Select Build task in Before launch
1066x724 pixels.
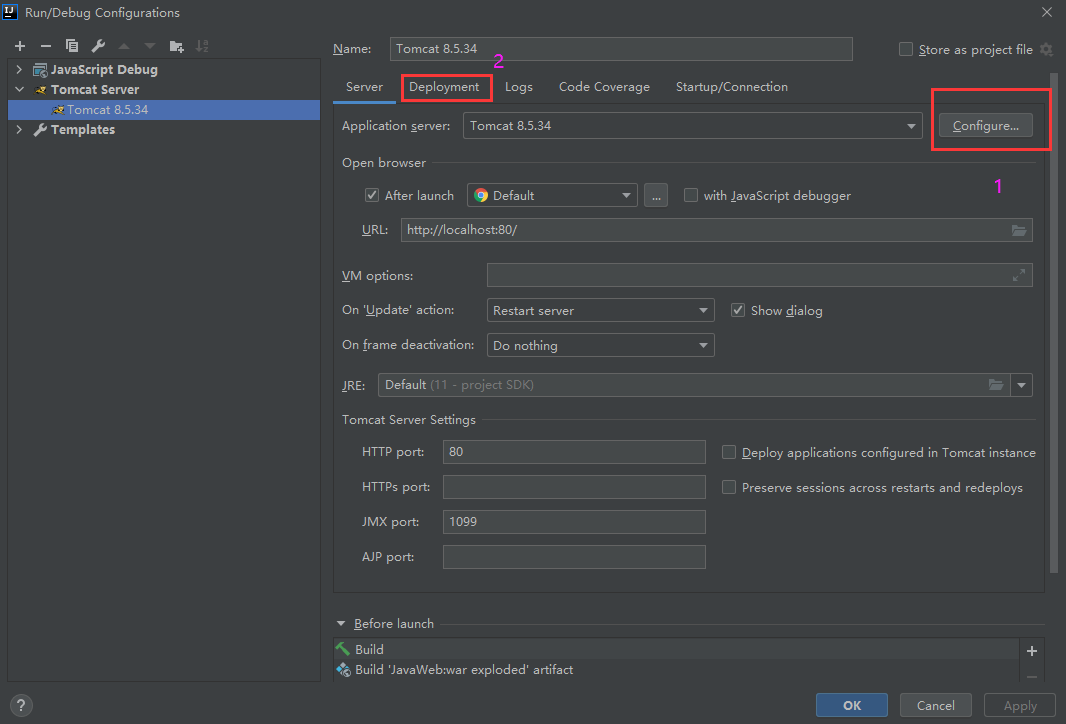pyautogui.click(x=676, y=649)
